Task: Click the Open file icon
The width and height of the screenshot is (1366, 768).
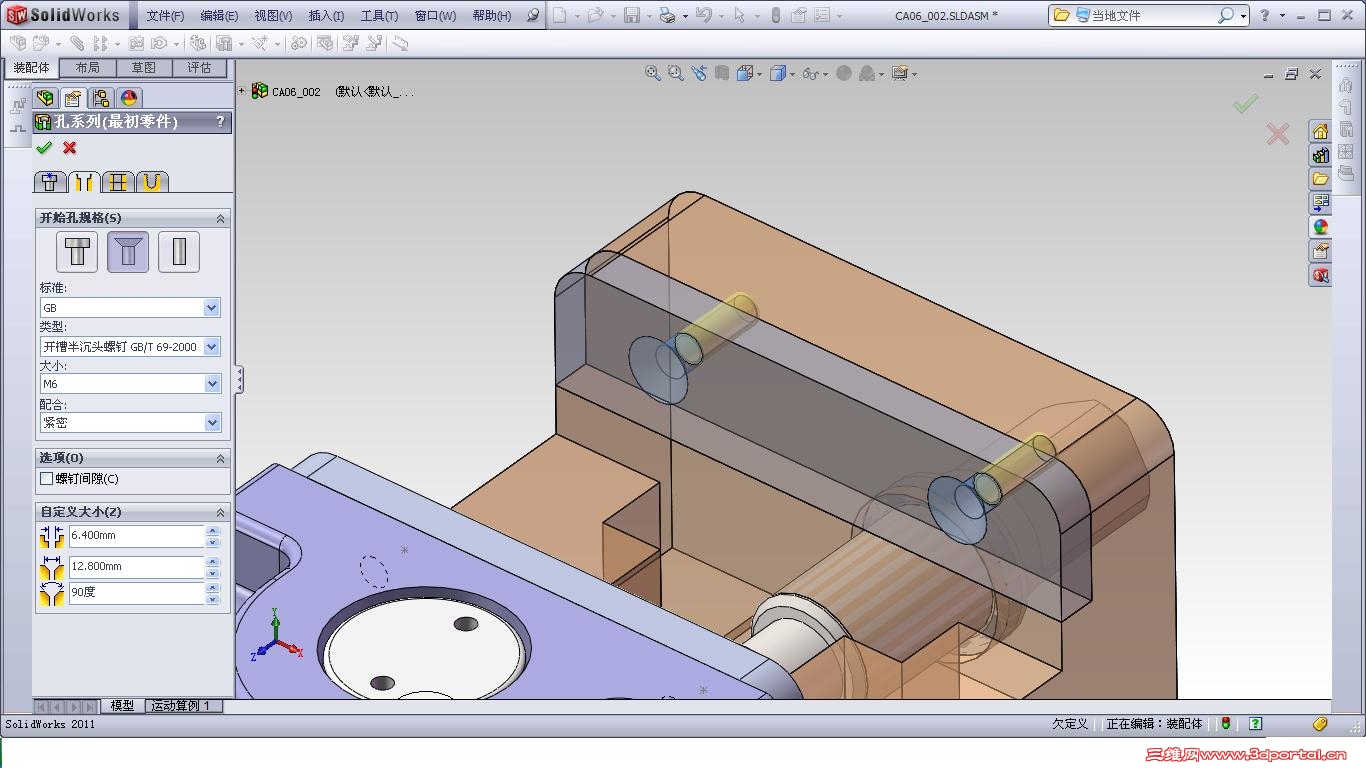Action: point(595,15)
